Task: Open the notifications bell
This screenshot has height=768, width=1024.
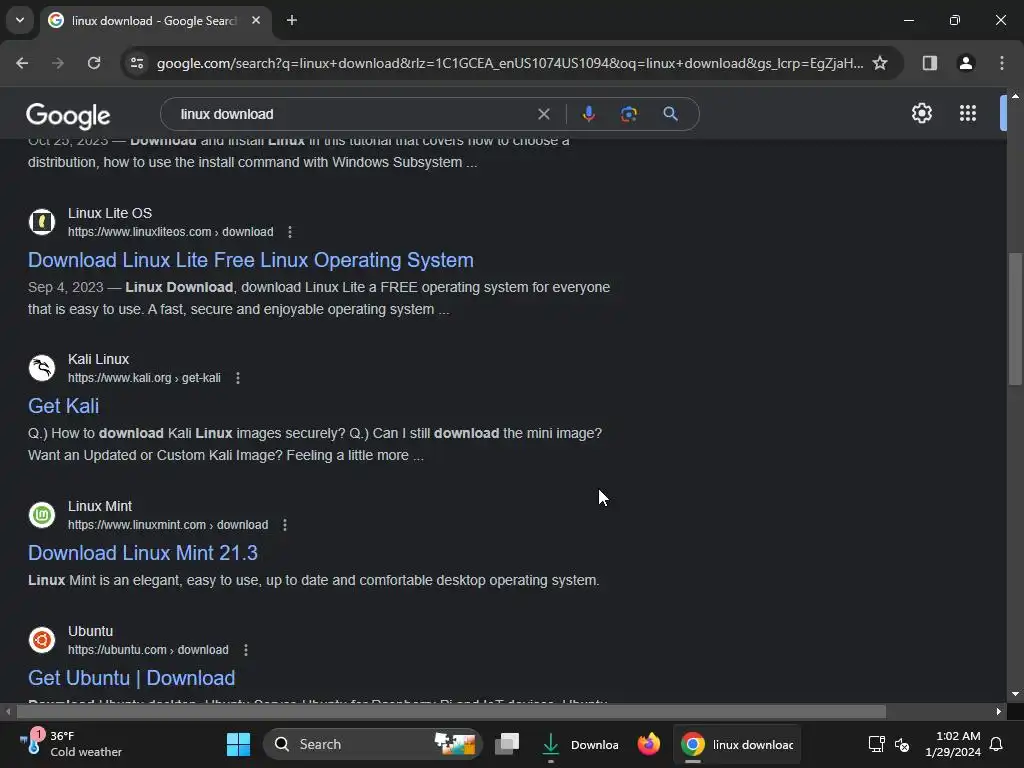Action: click(997, 744)
